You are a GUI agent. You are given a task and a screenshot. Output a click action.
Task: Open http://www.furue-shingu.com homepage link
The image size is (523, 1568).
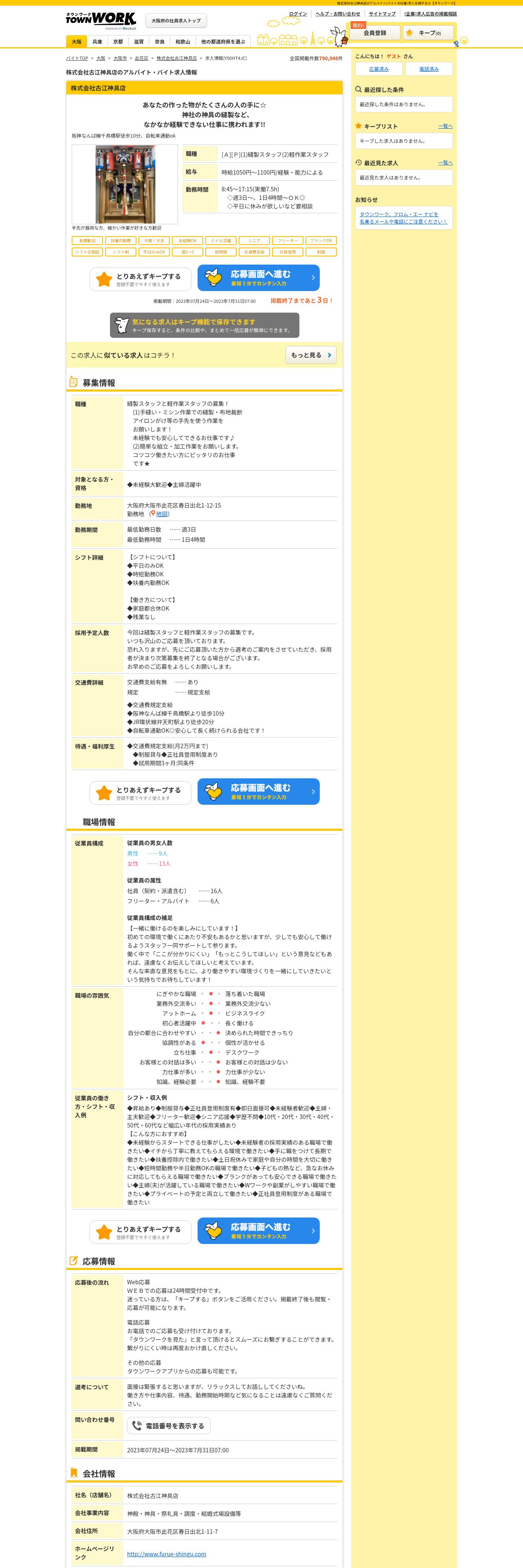tap(167, 1553)
